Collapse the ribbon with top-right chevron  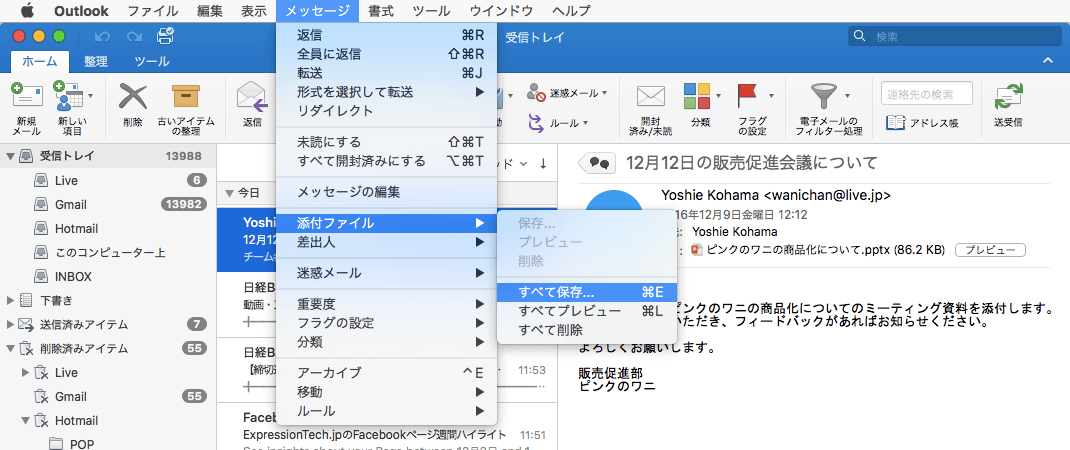coord(1048,61)
